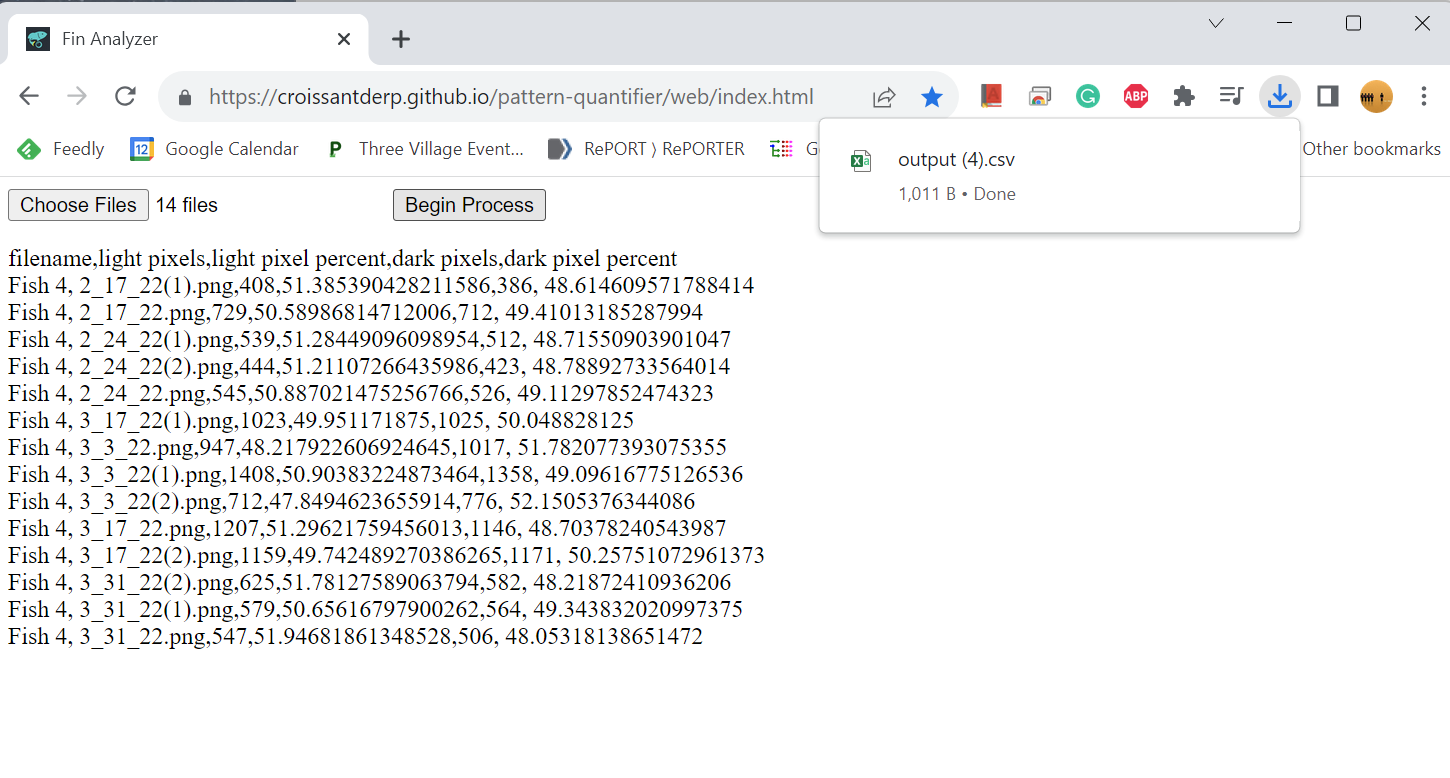Open the Chrome extensions puzzle menu
The image size is (1450, 778).
[1183, 96]
